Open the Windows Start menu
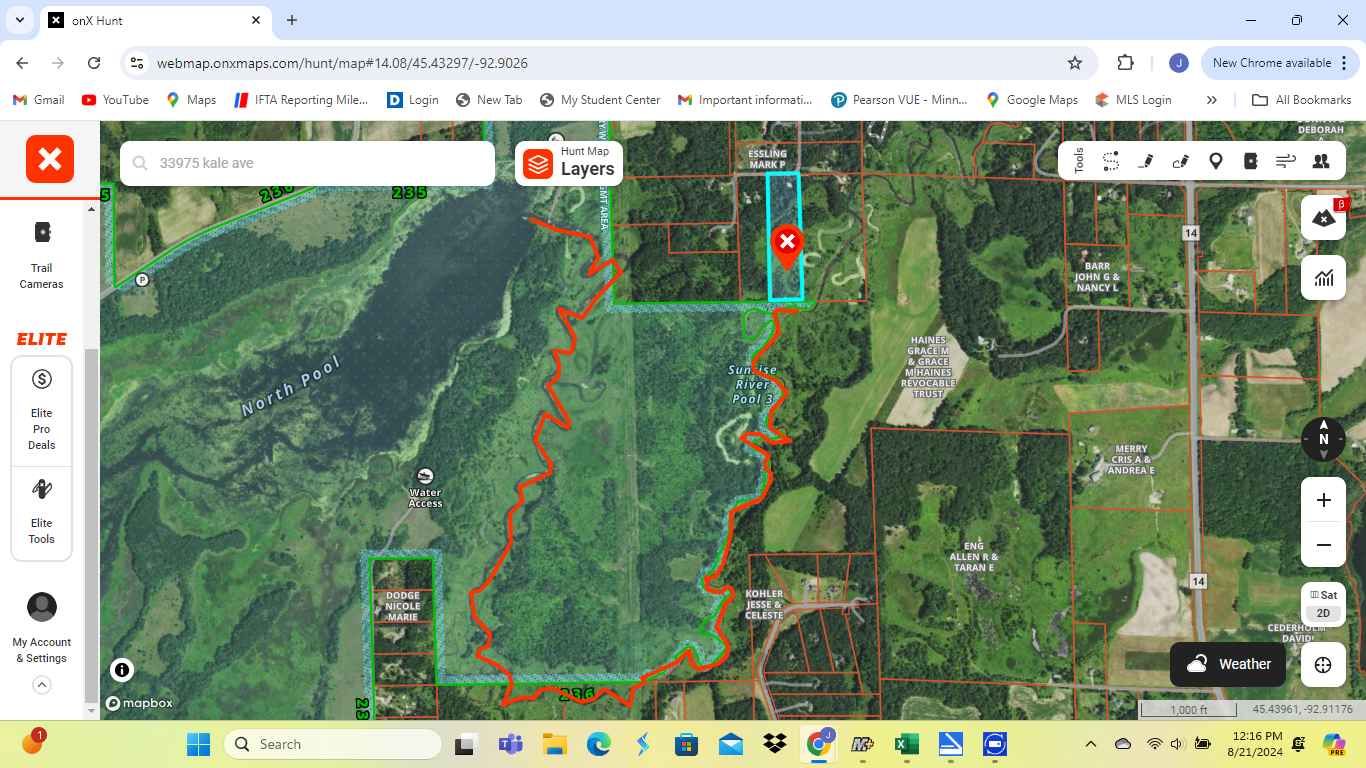This screenshot has width=1366, height=768. [198, 744]
